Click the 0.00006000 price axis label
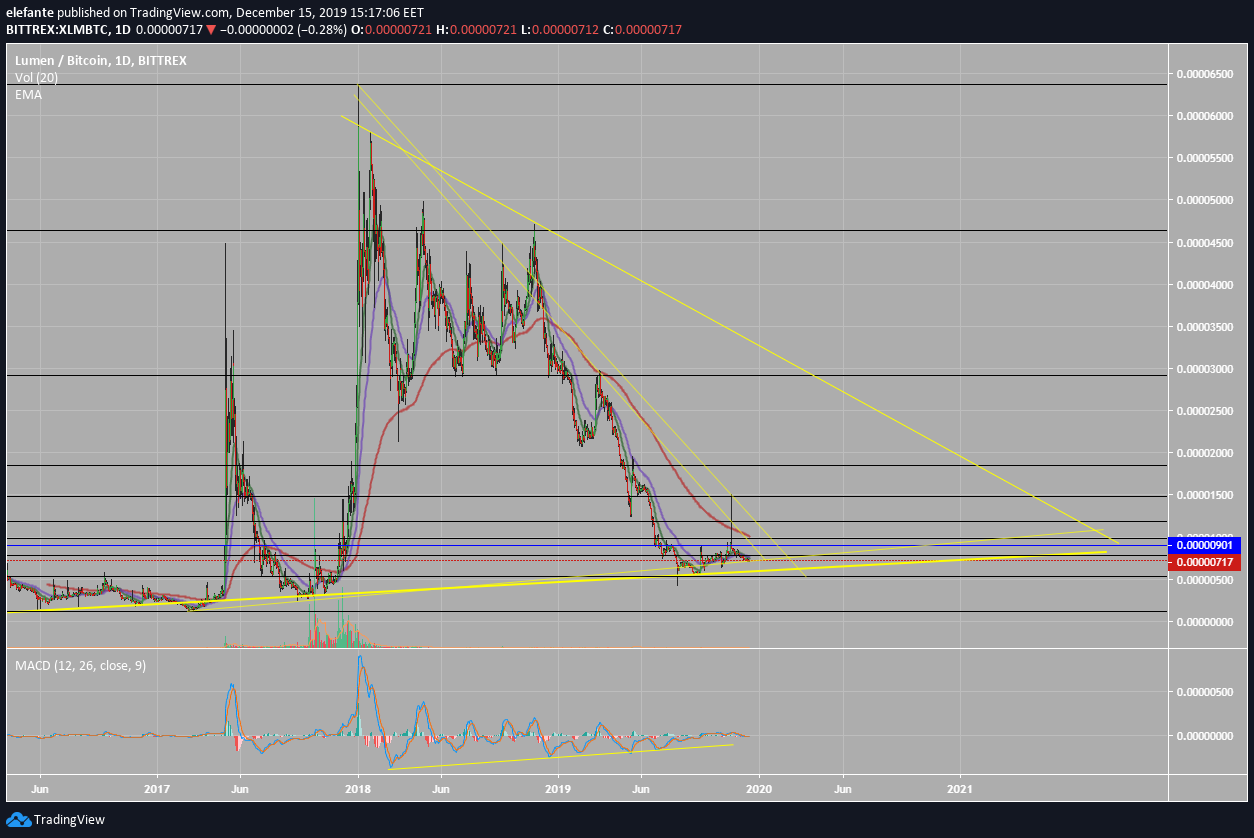This screenshot has width=1254, height=838. [x=1204, y=116]
